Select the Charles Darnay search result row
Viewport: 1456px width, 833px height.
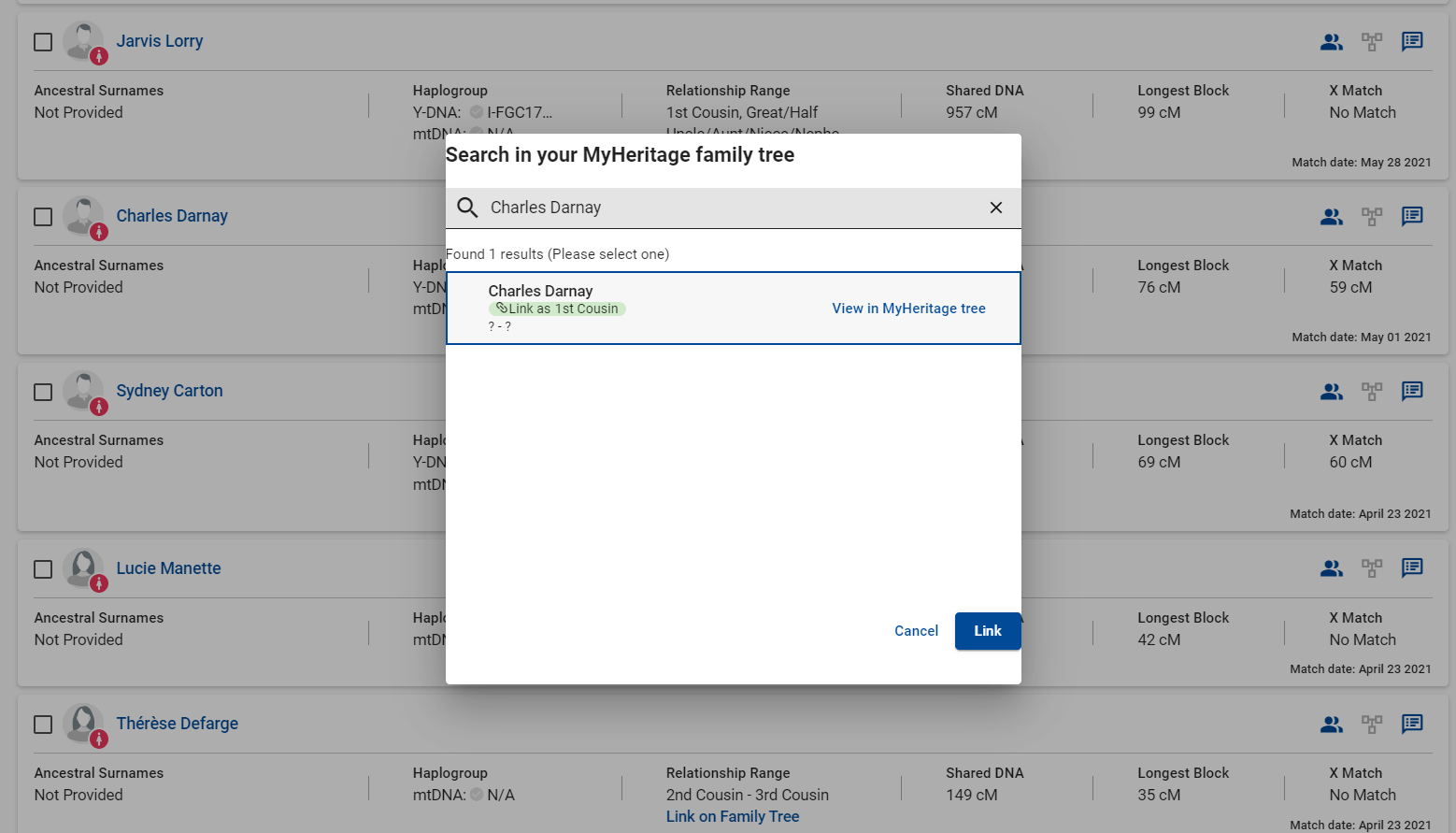tap(734, 309)
